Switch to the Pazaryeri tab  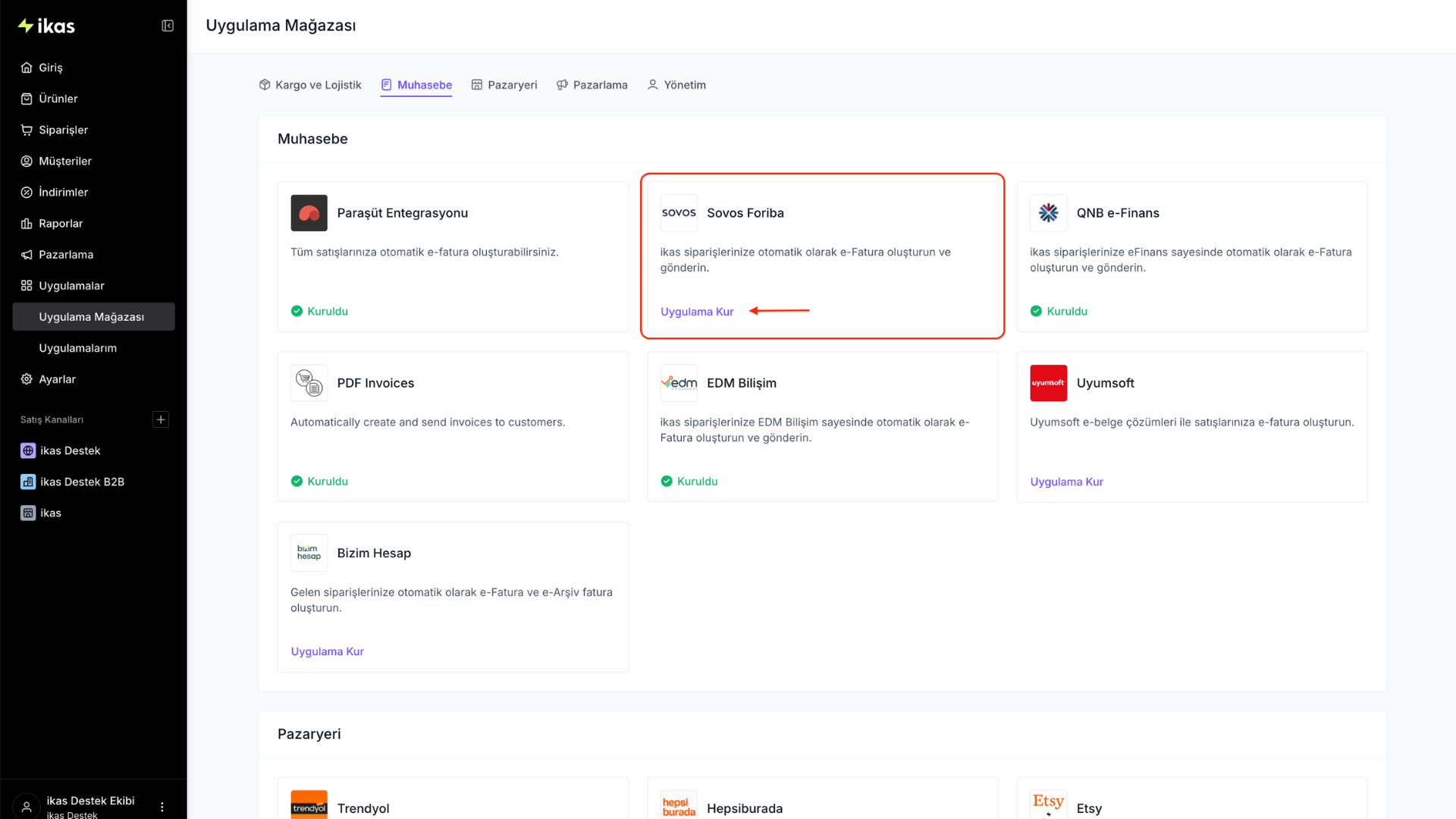click(x=504, y=85)
